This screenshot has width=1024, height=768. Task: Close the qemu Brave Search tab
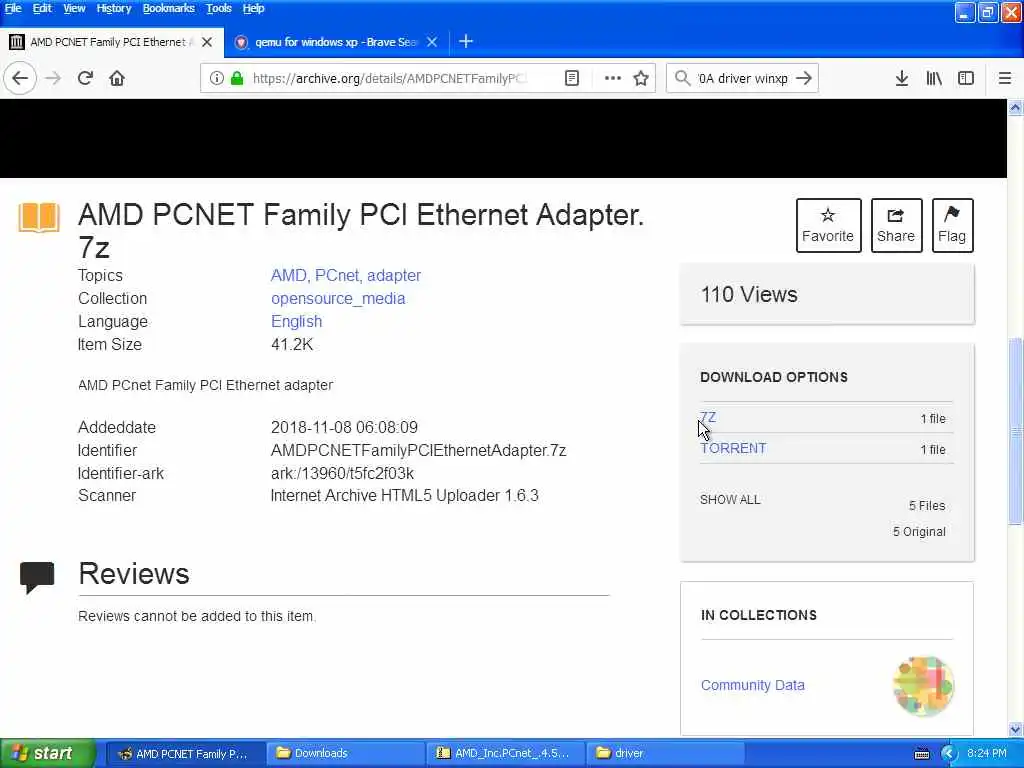[432, 42]
